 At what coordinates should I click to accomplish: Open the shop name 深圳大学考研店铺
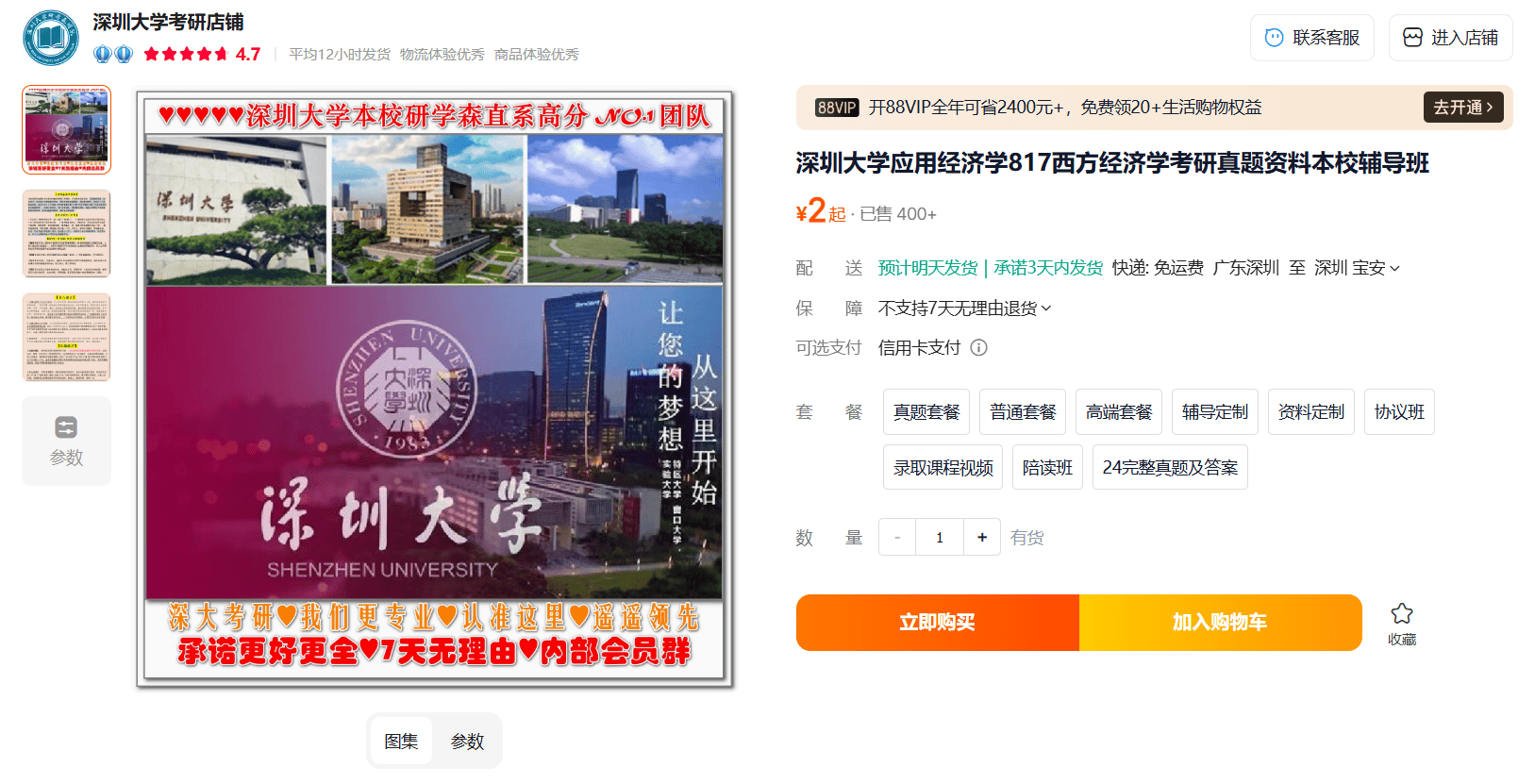point(168,22)
